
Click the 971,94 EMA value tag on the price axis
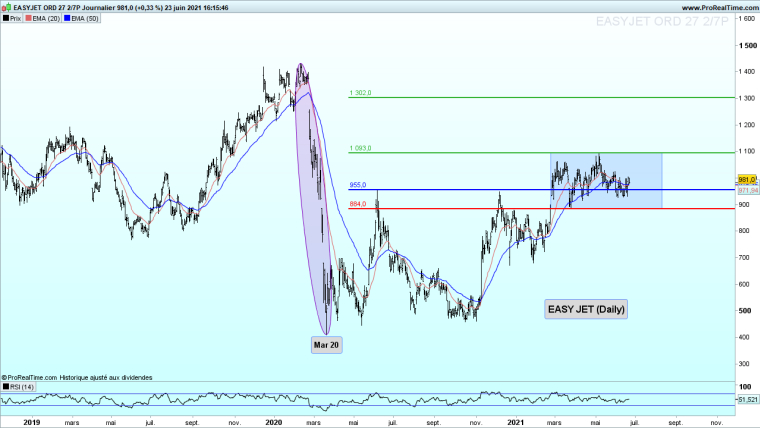point(748,190)
